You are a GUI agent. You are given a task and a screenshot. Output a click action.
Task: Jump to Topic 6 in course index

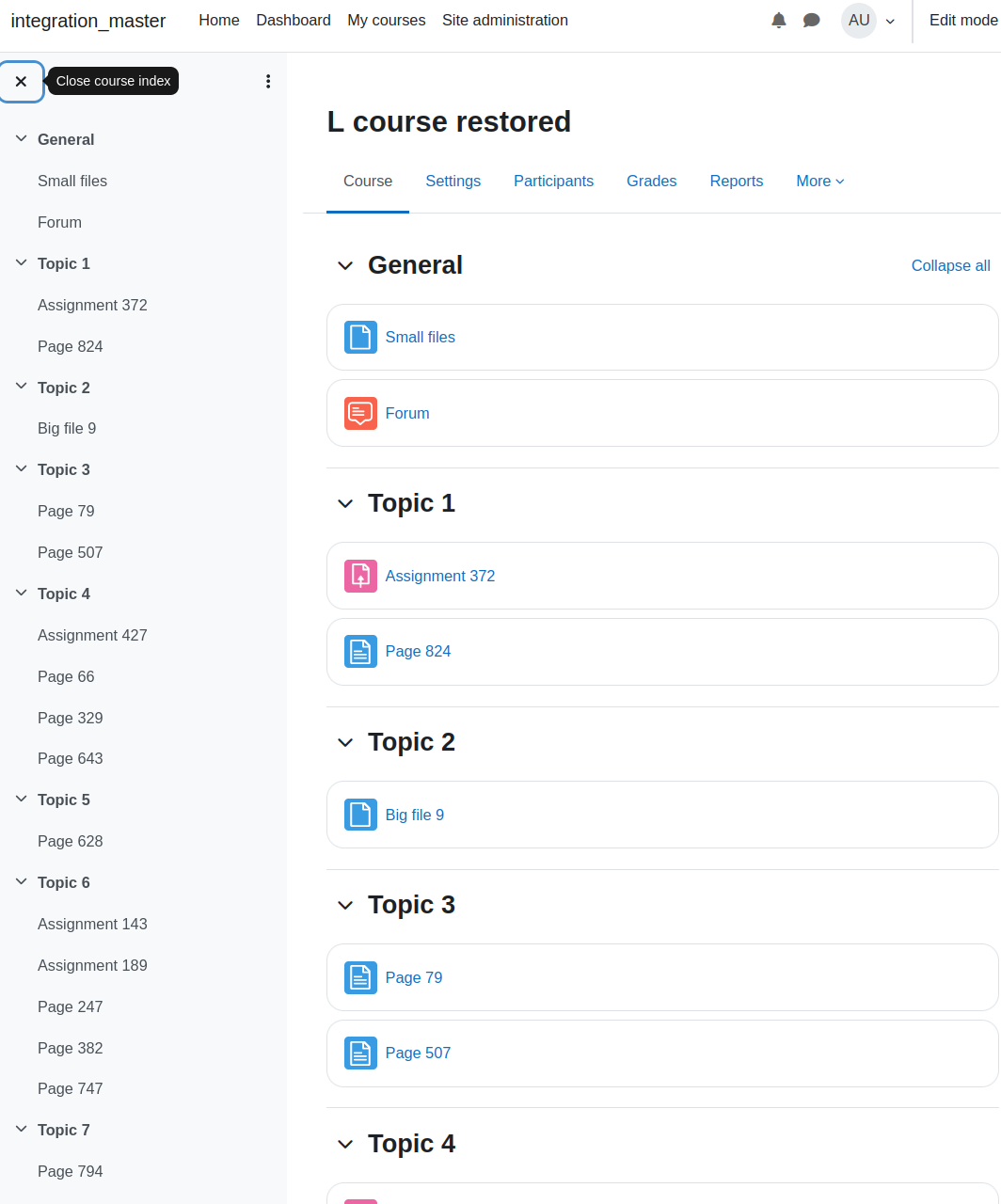click(x=64, y=883)
